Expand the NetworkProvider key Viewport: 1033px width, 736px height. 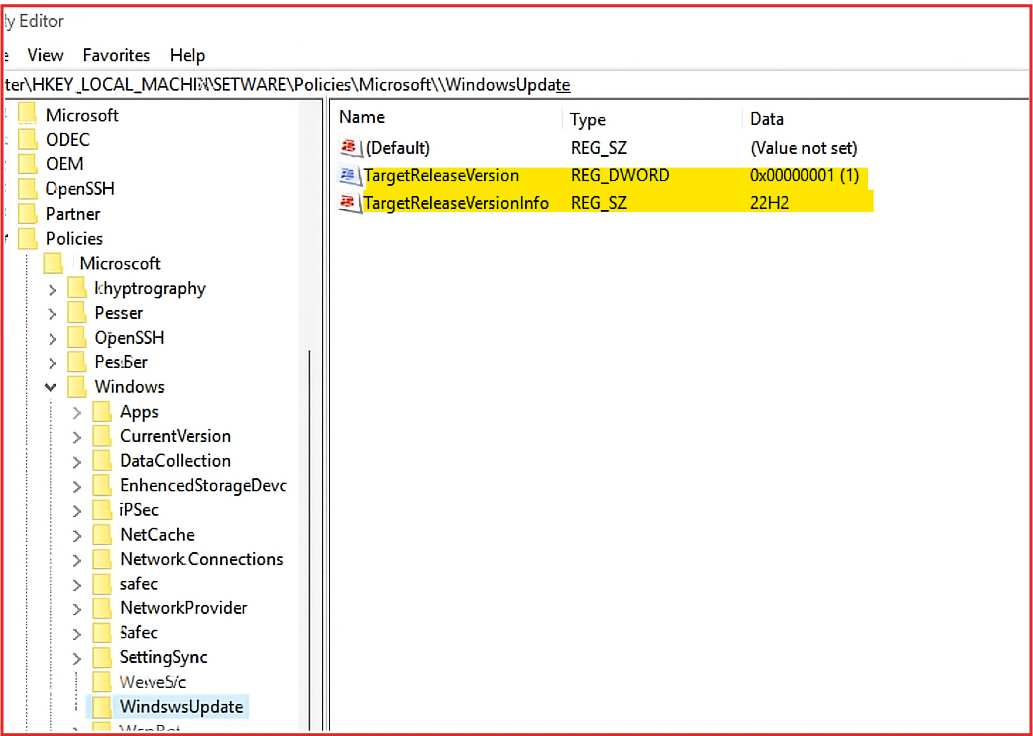tap(77, 609)
